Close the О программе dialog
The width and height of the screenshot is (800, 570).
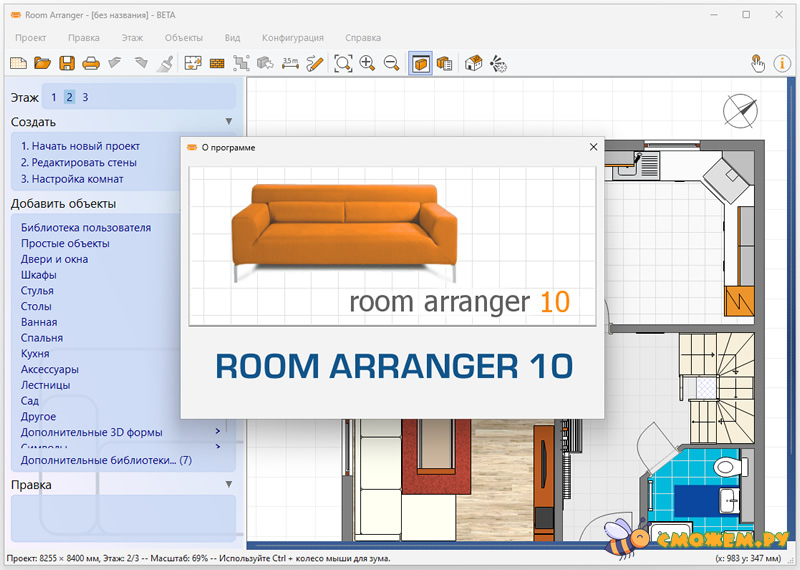593,147
